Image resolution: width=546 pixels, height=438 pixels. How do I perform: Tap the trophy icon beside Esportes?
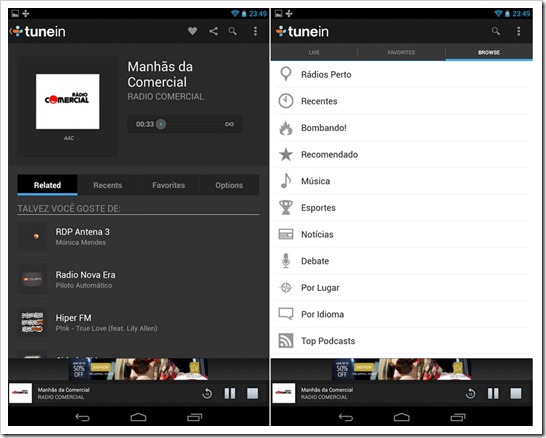point(286,208)
